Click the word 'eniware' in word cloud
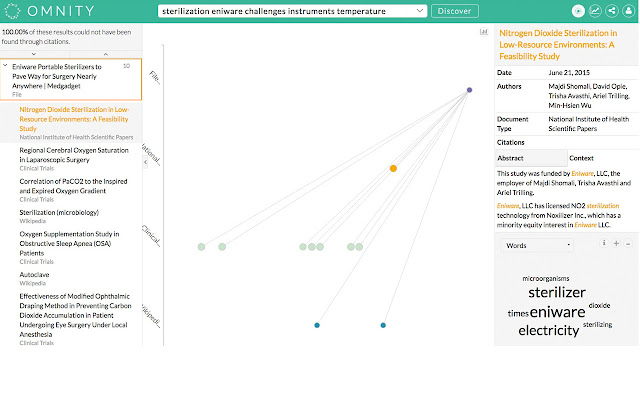This screenshot has height=400, width=640. tap(558, 312)
